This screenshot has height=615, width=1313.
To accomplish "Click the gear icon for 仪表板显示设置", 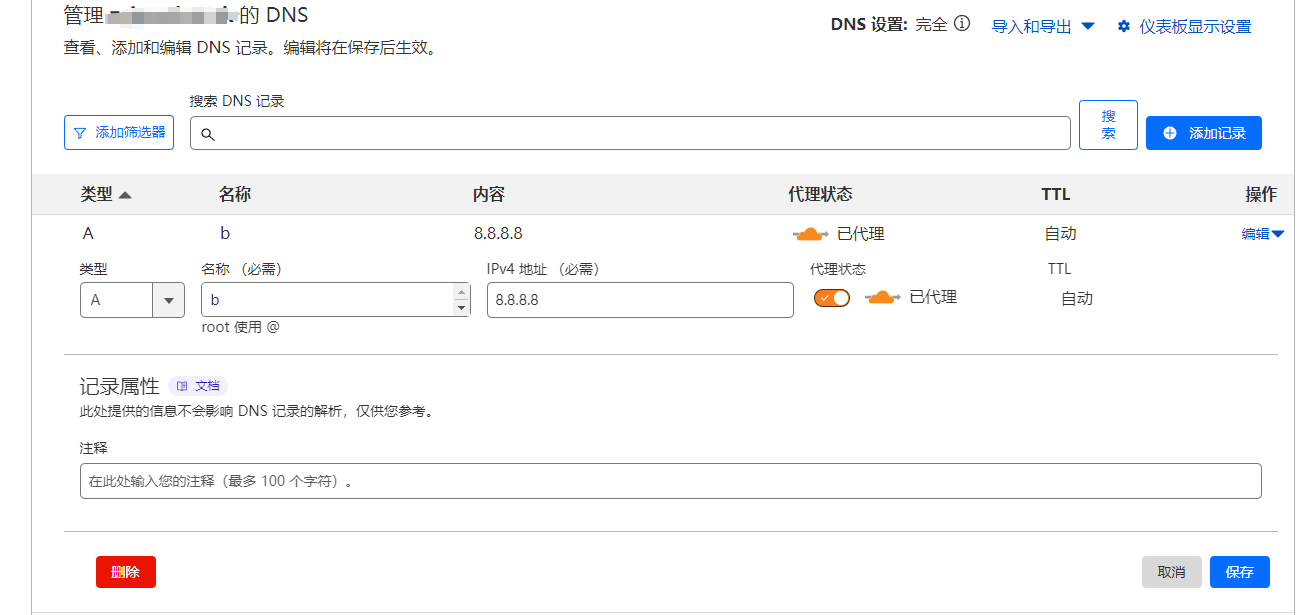I will pyautogui.click(x=1124, y=27).
